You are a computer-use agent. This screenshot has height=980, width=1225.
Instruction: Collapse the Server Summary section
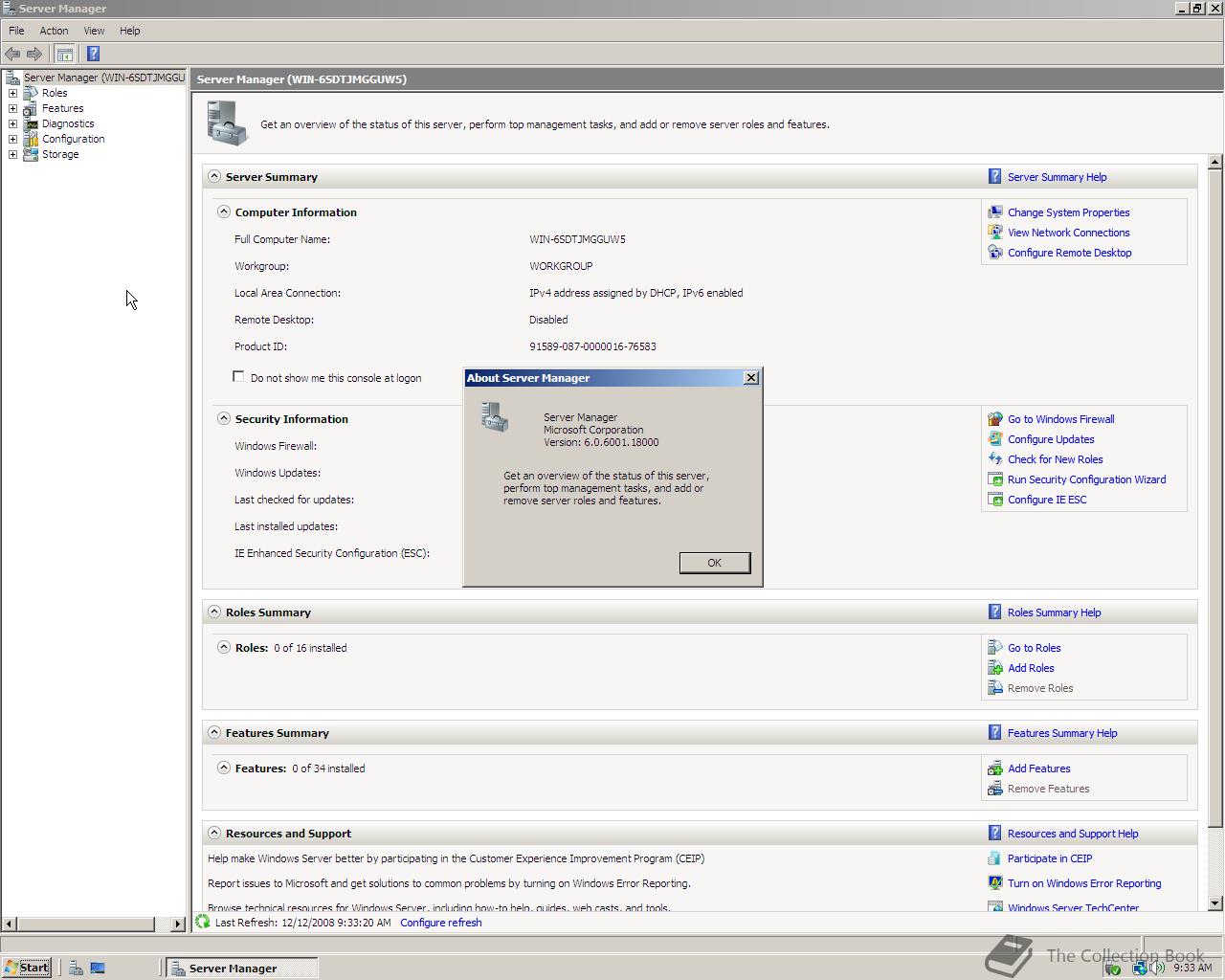(214, 177)
